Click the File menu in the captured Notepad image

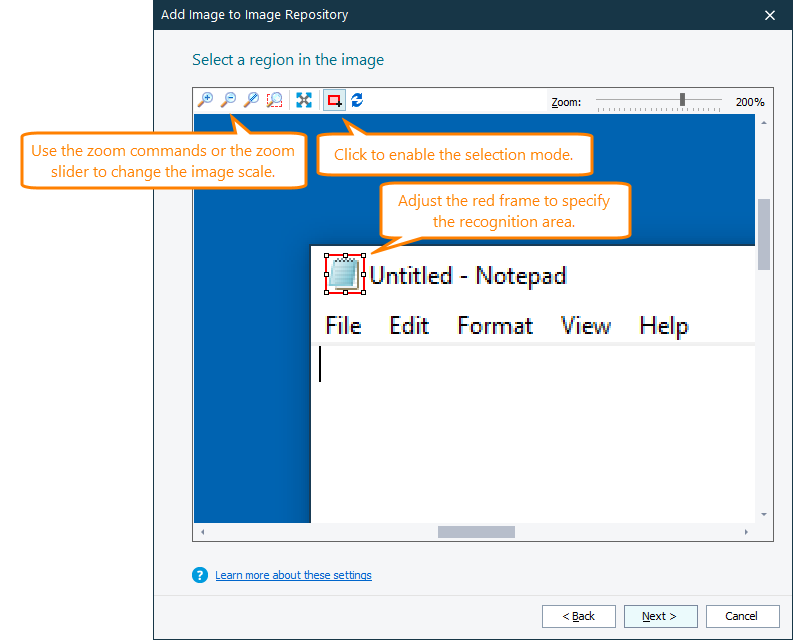[343, 325]
